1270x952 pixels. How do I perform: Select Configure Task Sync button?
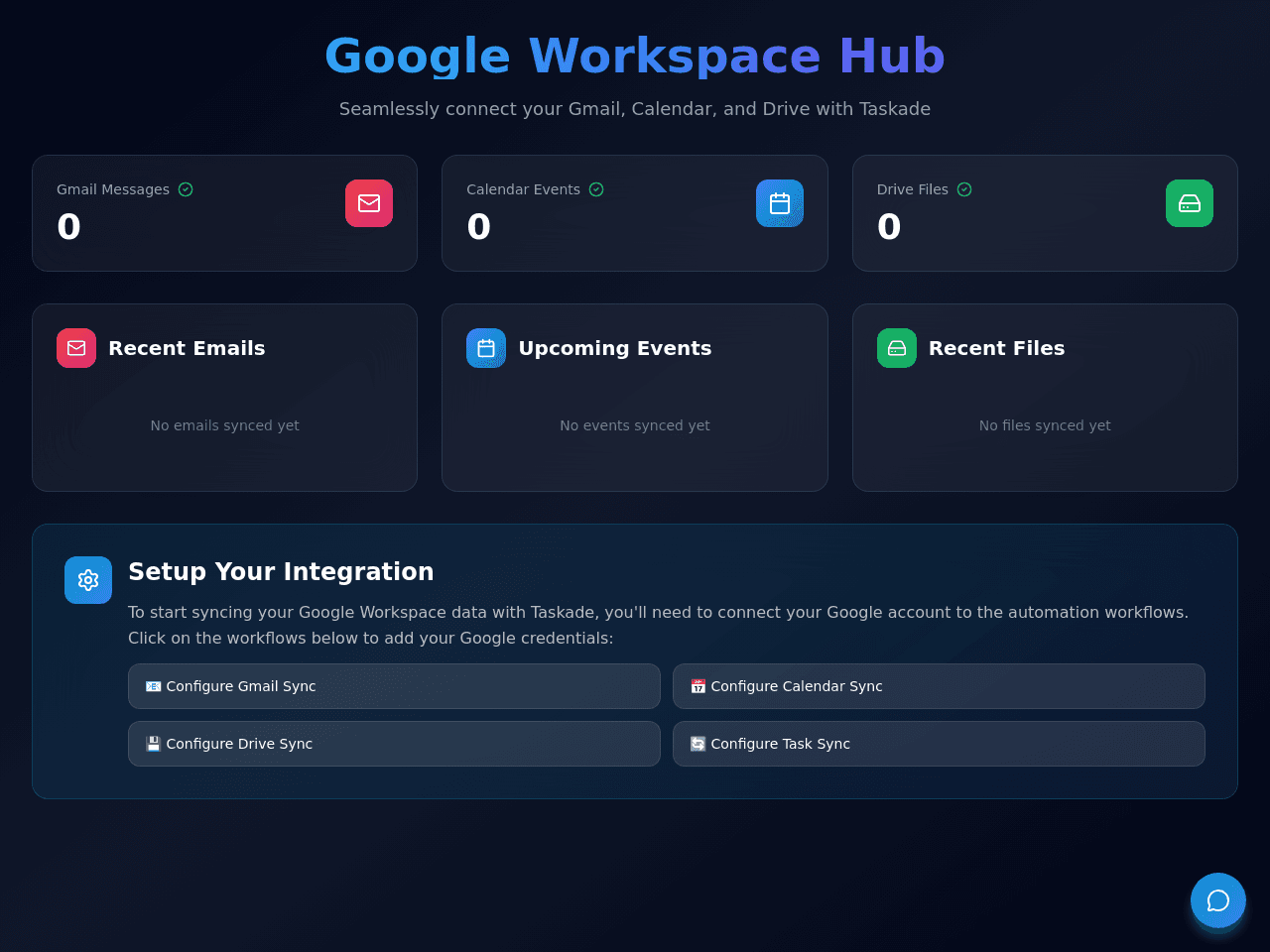click(939, 744)
